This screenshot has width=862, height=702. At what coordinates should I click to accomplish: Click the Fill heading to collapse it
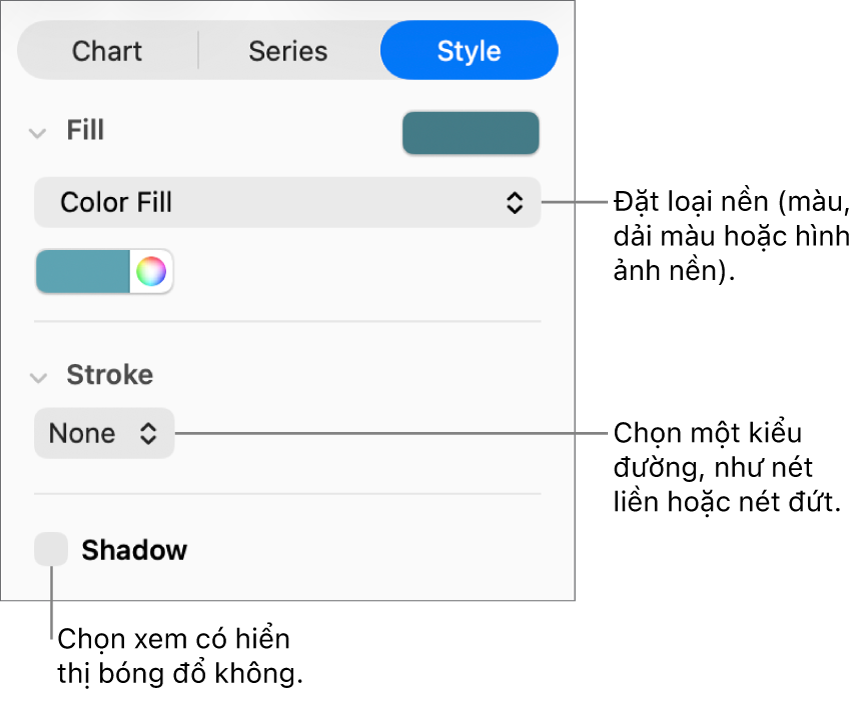pyautogui.click(x=85, y=131)
